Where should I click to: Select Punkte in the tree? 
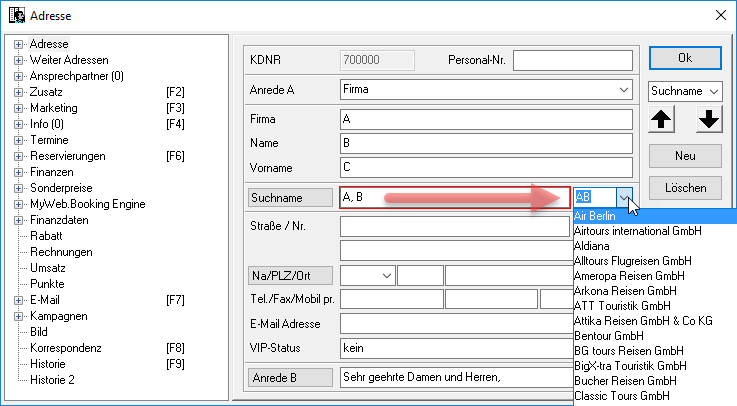tap(47, 284)
